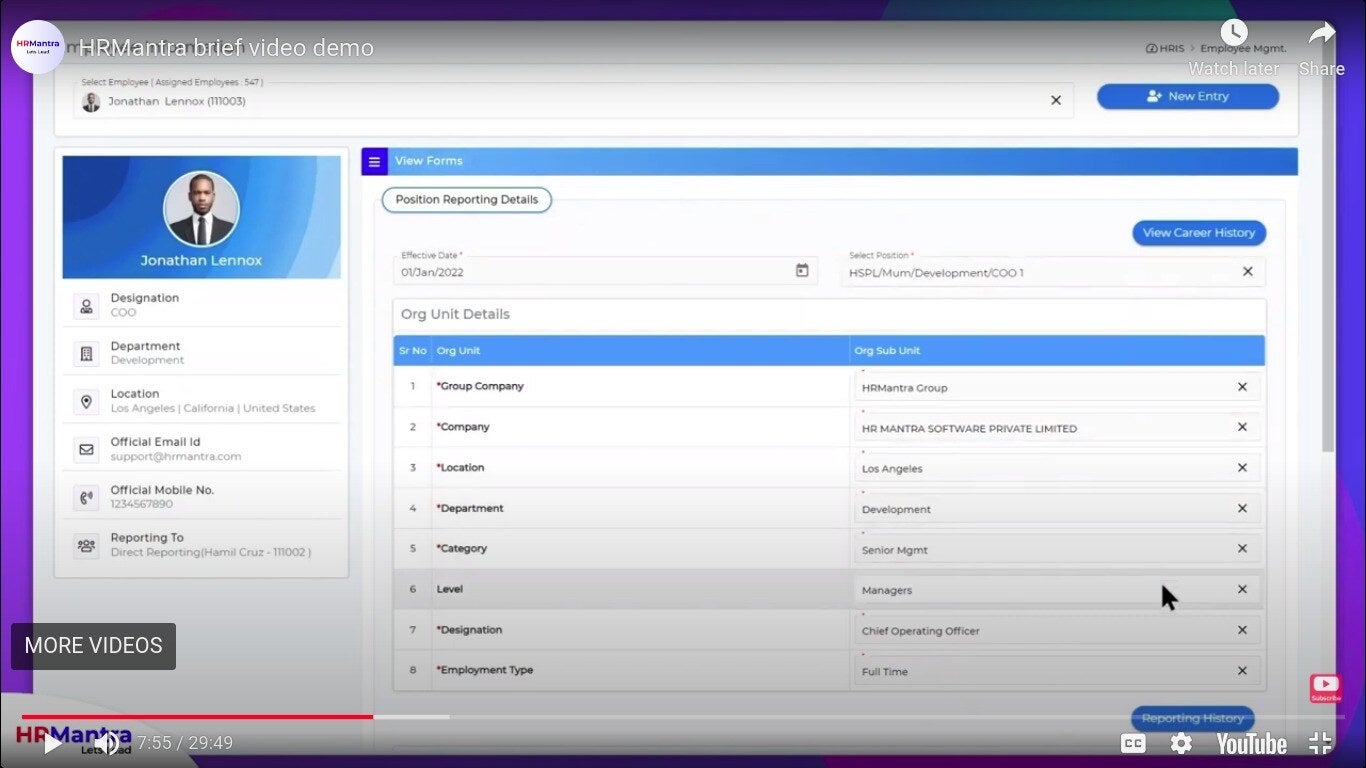Click the Location pin icon in the sidebar
1366x768 pixels.
pos(87,400)
